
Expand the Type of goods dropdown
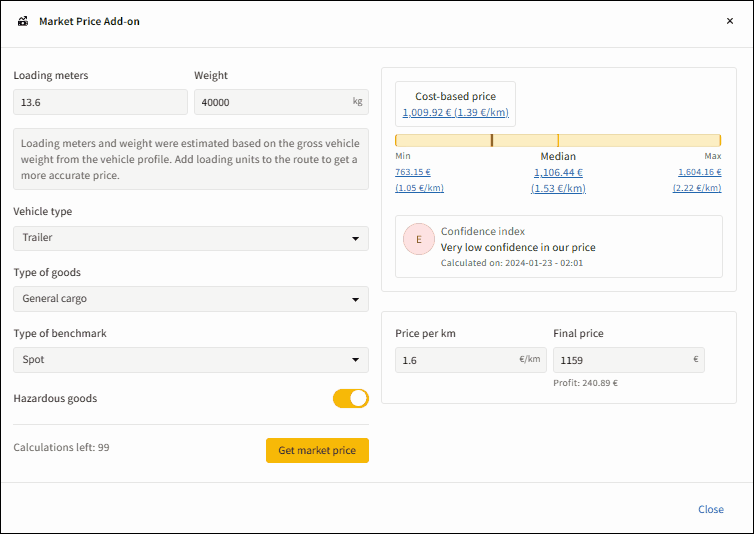tap(191, 299)
